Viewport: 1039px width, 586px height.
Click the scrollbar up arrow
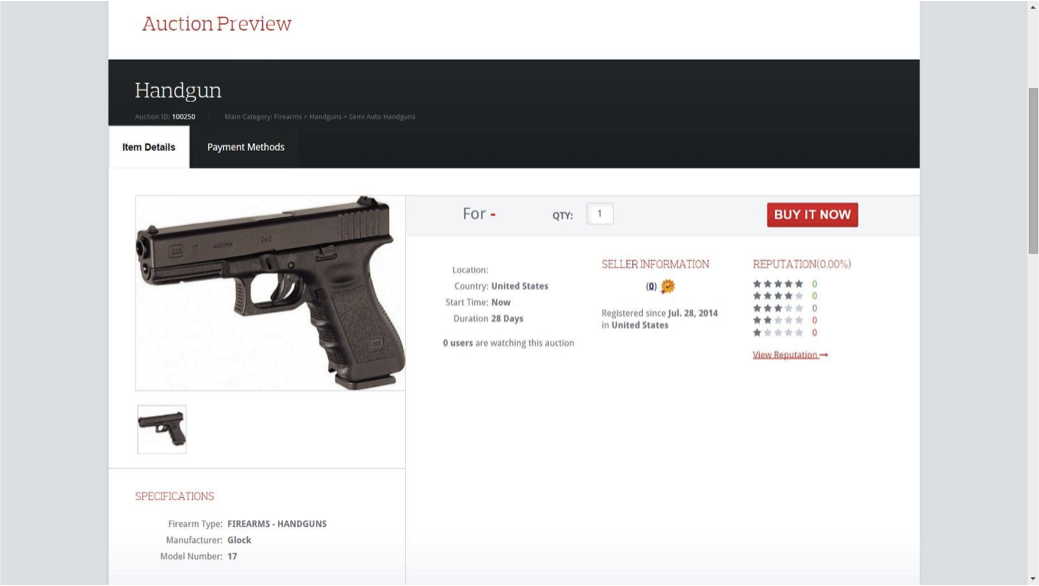[1033, 7]
